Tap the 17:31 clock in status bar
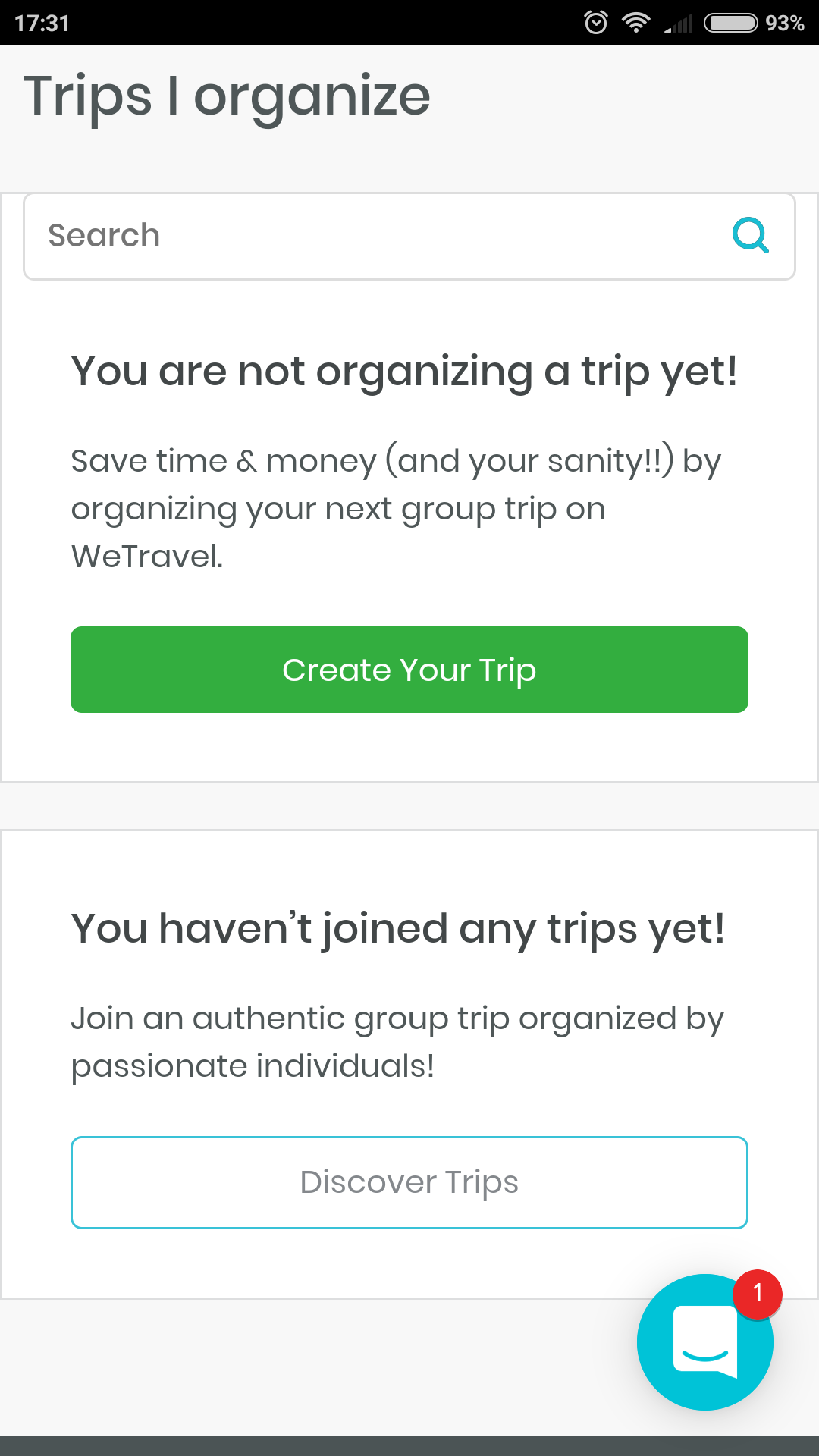Image resolution: width=819 pixels, height=1456 pixels. (42, 24)
